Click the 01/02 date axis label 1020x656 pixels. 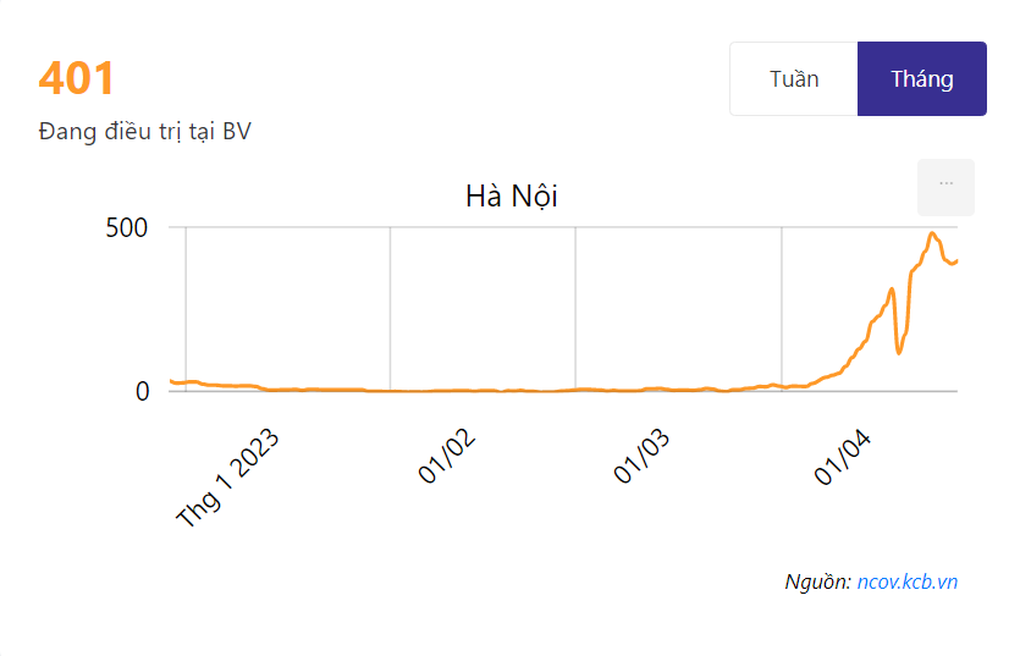pyautogui.click(x=446, y=456)
